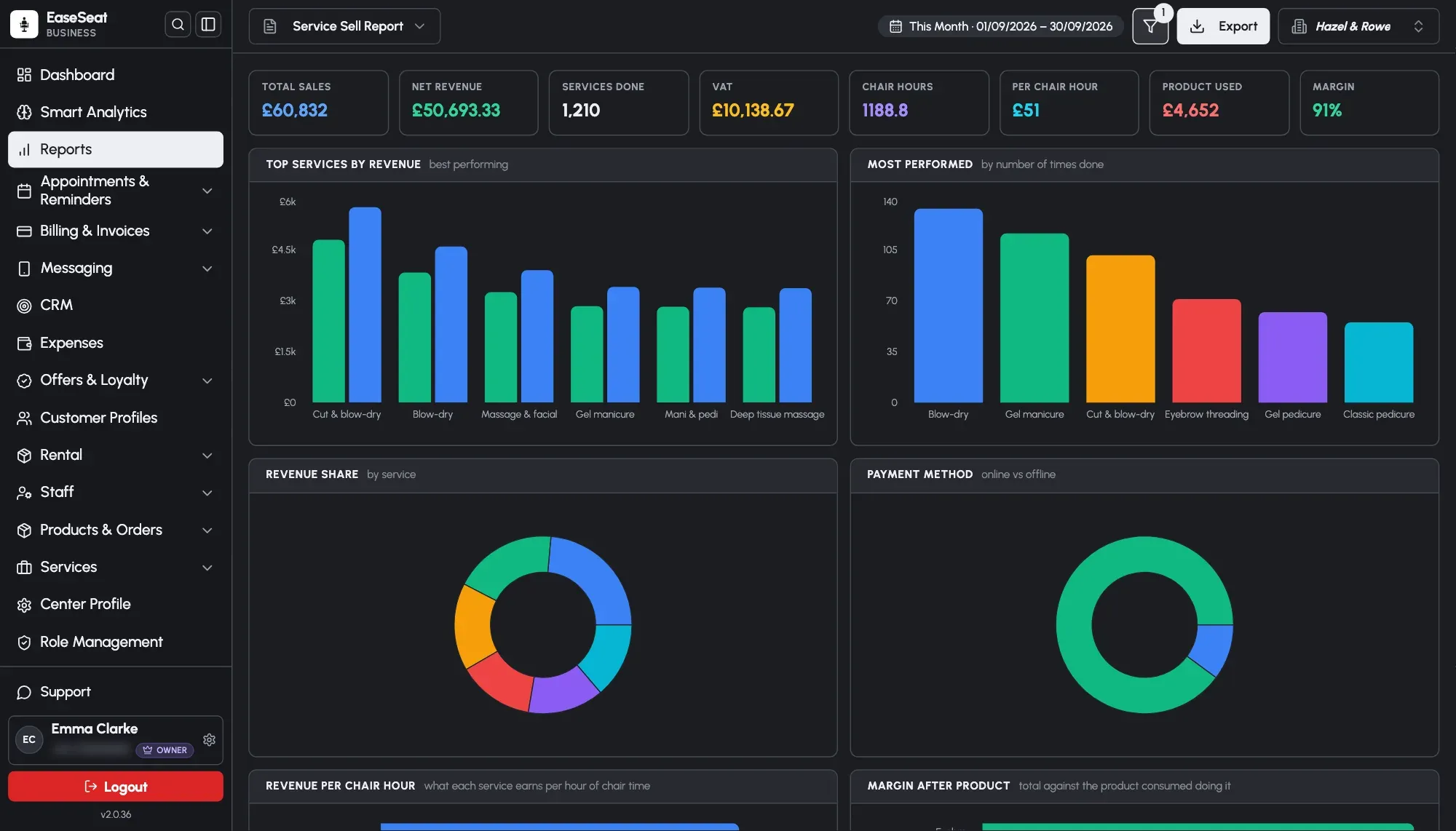Click the Dashboard grid icon
The image size is (1456, 831).
[24, 75]
